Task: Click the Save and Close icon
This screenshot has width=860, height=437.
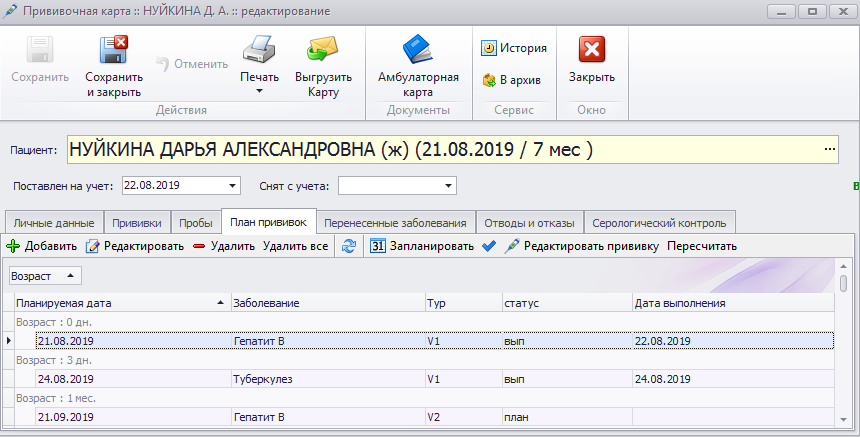Action: 113,50
